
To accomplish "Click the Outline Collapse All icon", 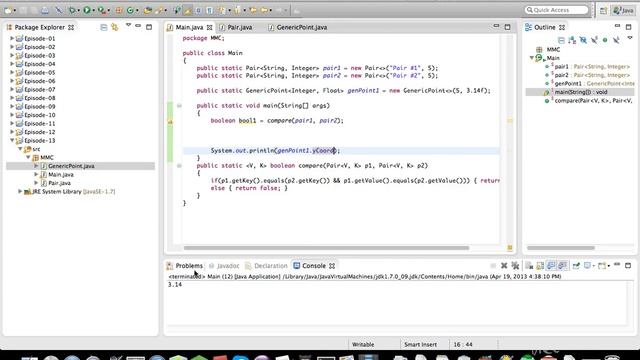I will pos(561,40).
